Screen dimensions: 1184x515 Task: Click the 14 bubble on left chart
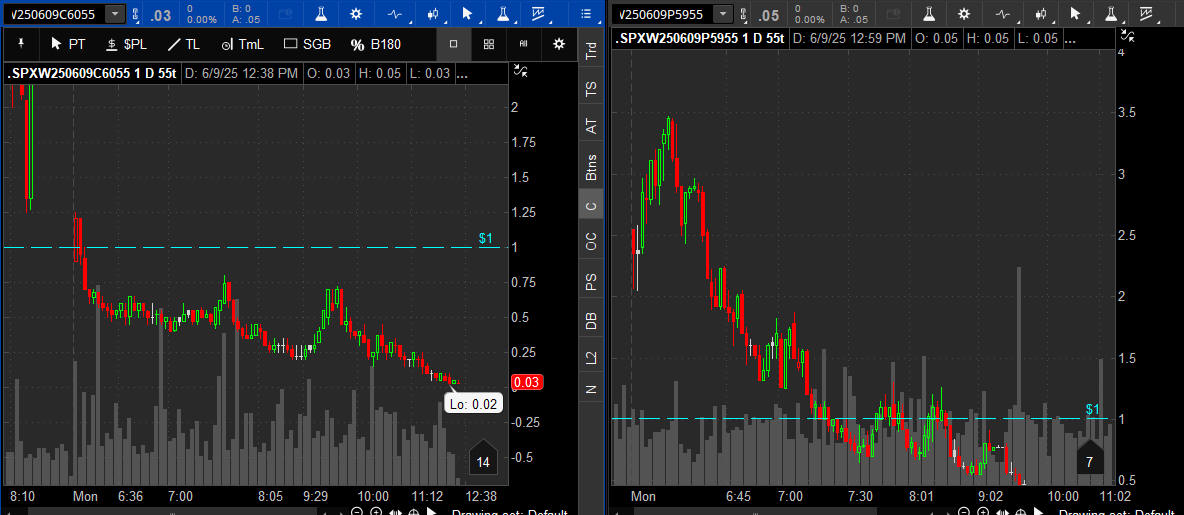[483, 461]
